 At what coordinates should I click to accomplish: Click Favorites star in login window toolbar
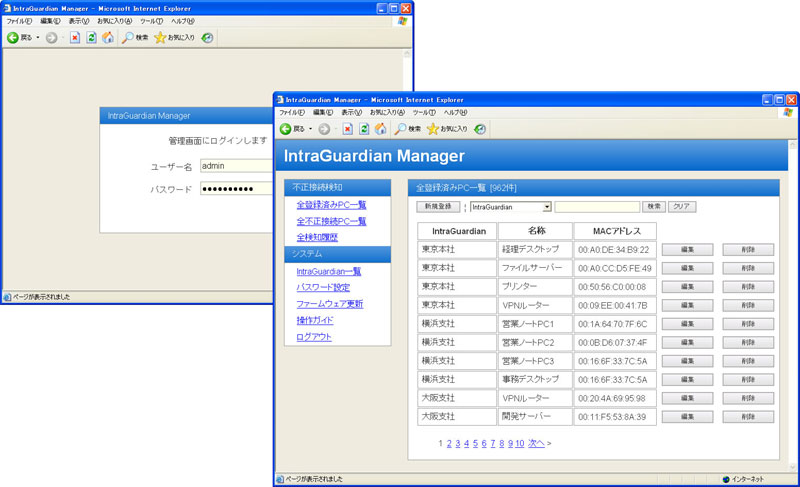160,38
